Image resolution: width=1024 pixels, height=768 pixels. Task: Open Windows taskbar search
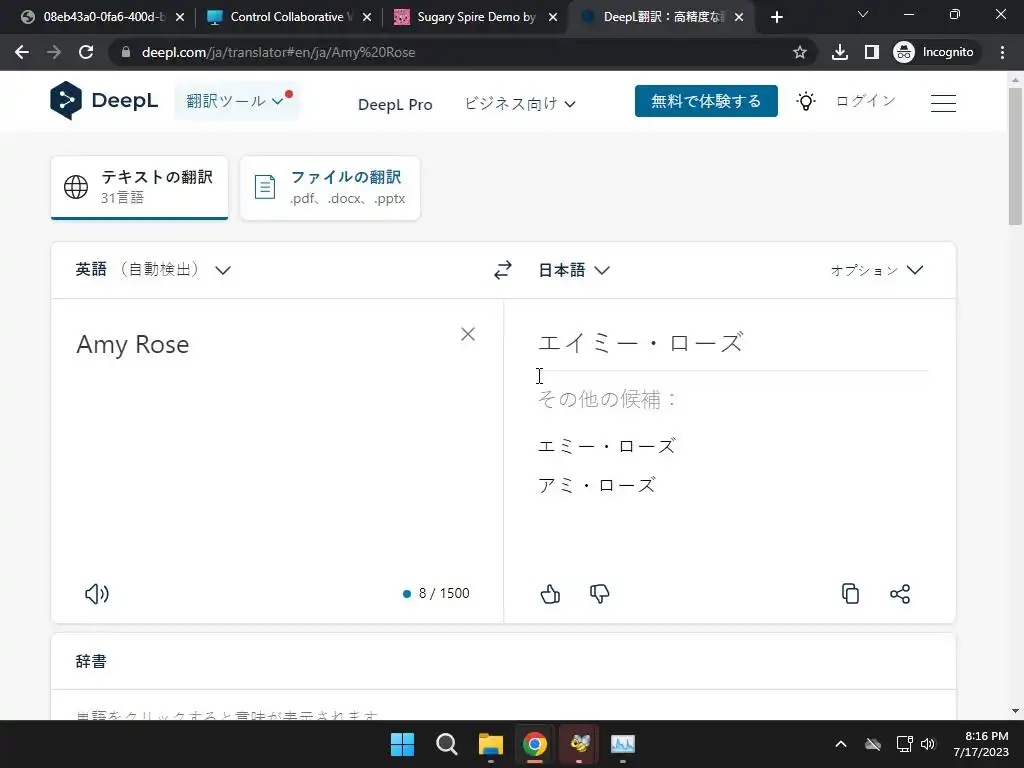(447, 744)
